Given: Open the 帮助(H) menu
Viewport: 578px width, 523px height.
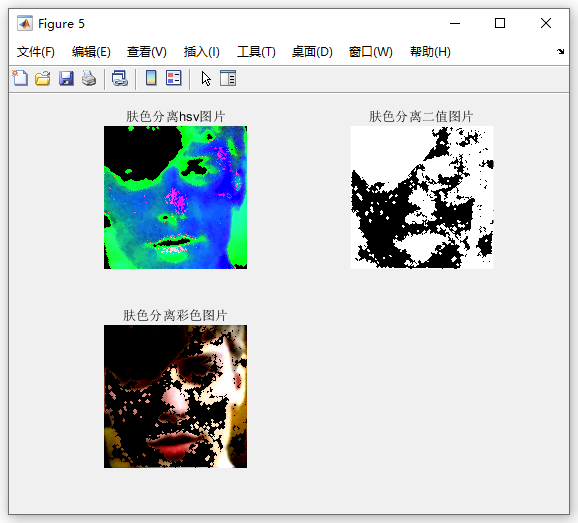Looking at the screenshot, I should click(430, 52).
